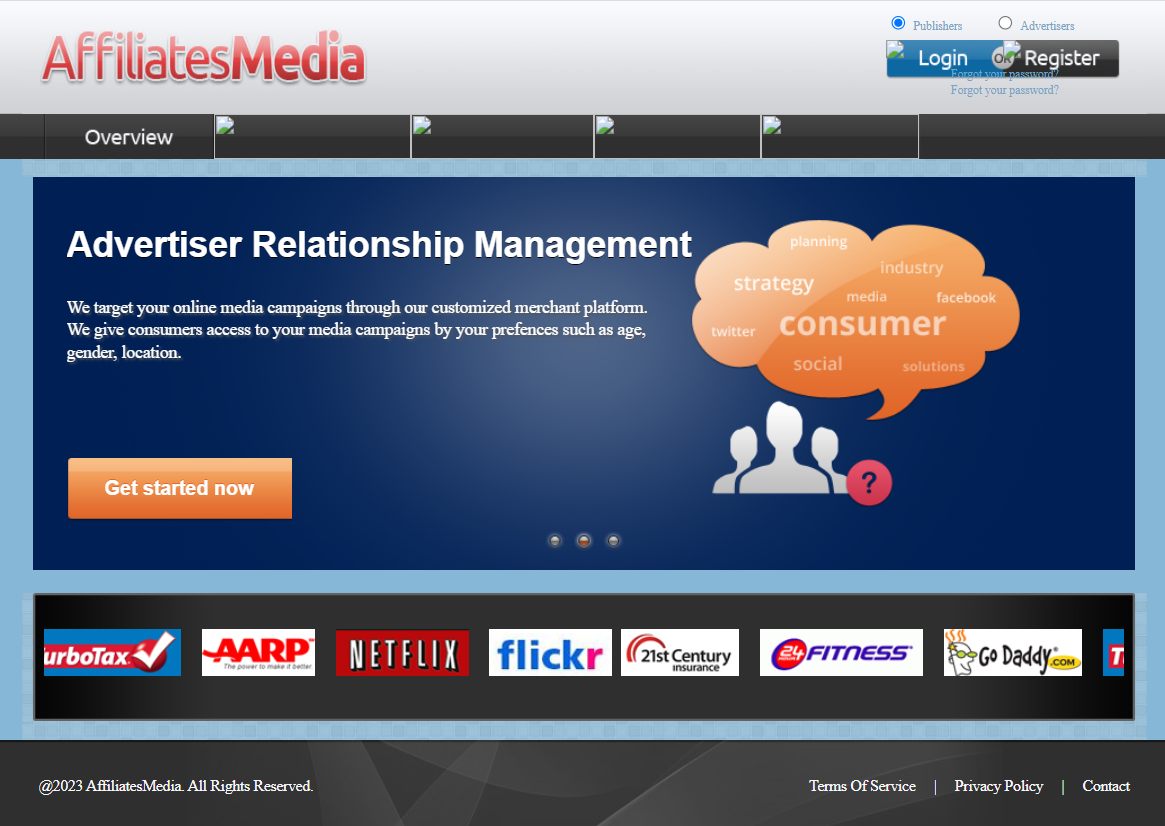Viewport: 1165px width, 826px height.
Task: Click the AARP brand logo
Action: coord(258,652)
